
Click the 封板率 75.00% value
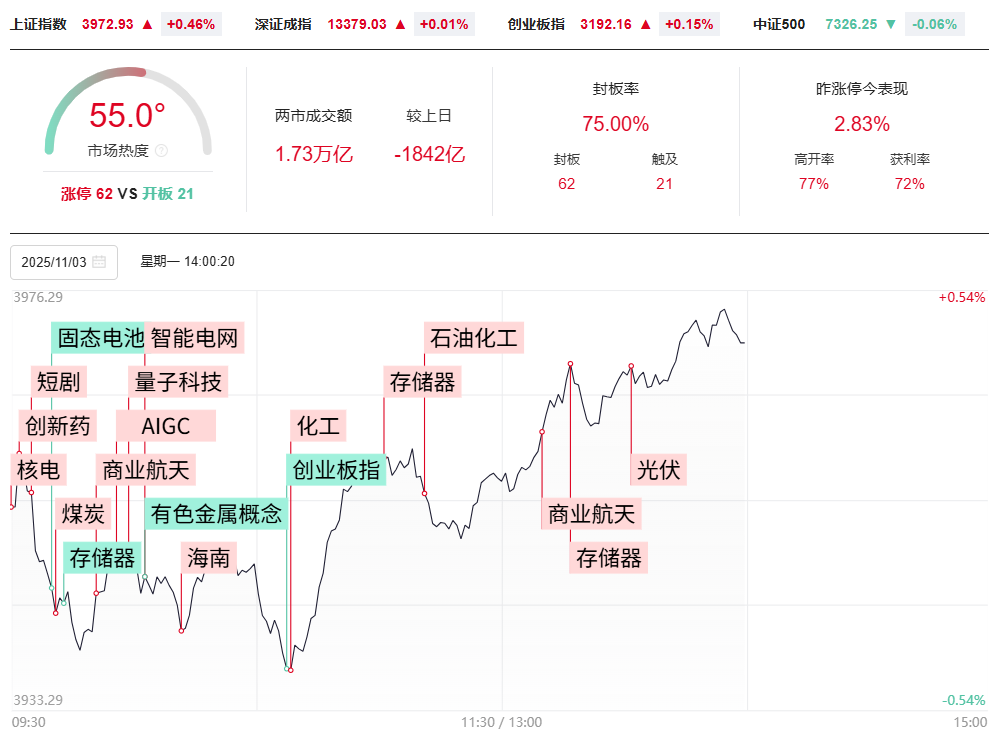click(615, 124)
